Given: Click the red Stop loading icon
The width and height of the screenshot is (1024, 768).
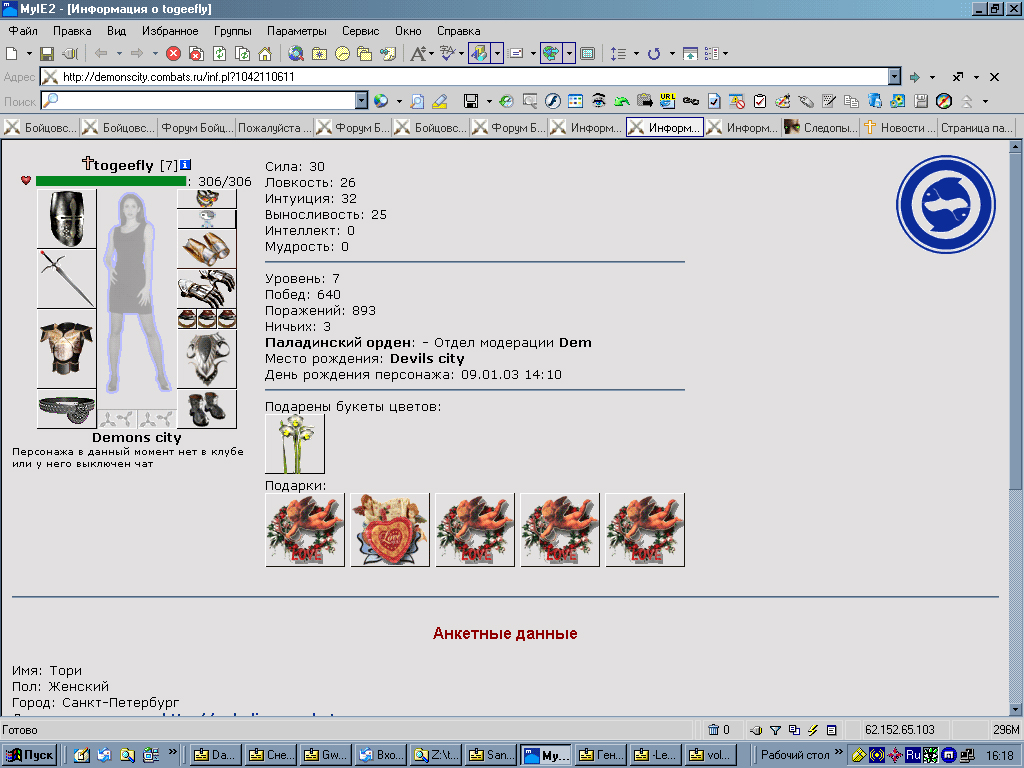Looking at the screenshot, I should (173, 54).
